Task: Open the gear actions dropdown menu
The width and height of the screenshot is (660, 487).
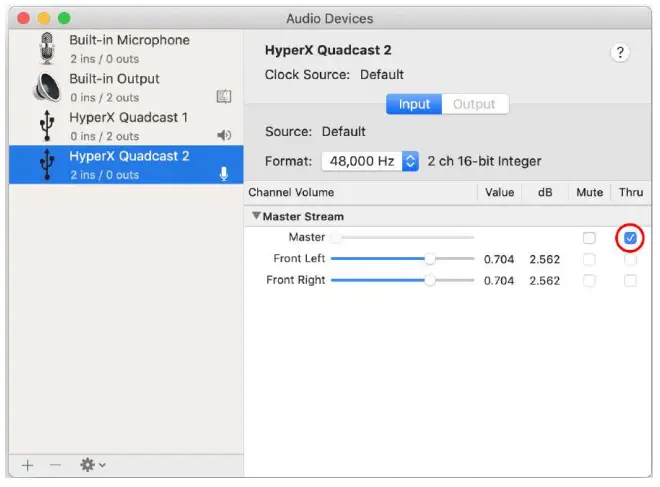Action: (92, 465)
